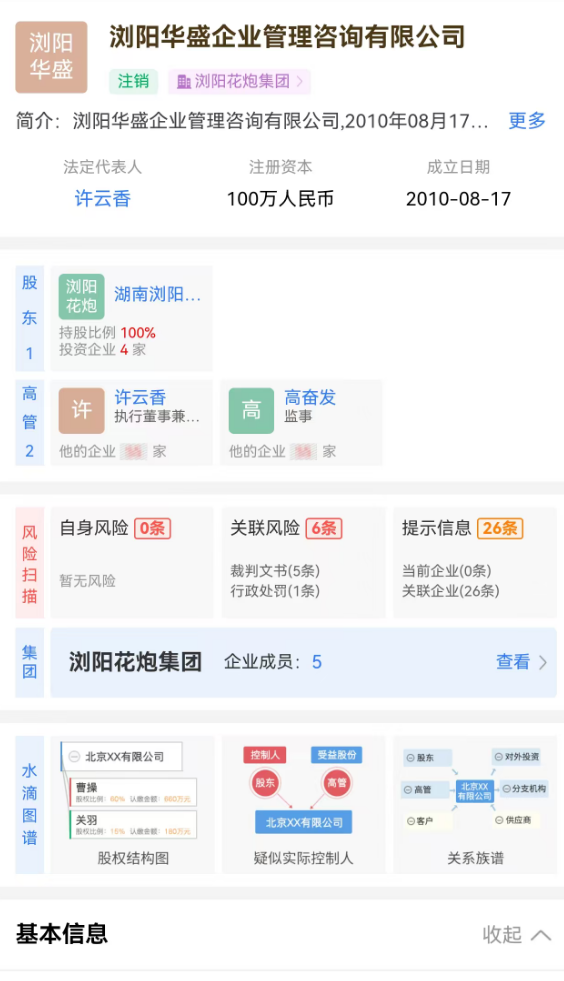Open the 关系族谱 thumbnail
This screenshot has height=981, width=564.
(x=475, y=805)
